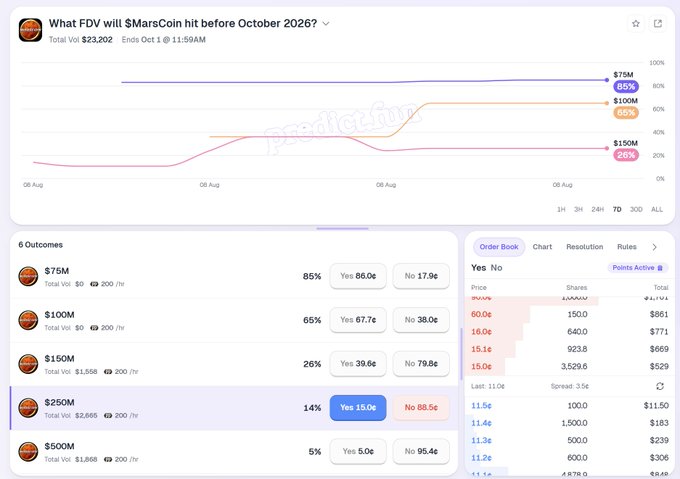Open the MarsCoin icon on $100M row
680x479 pixels.
point(28,320)
